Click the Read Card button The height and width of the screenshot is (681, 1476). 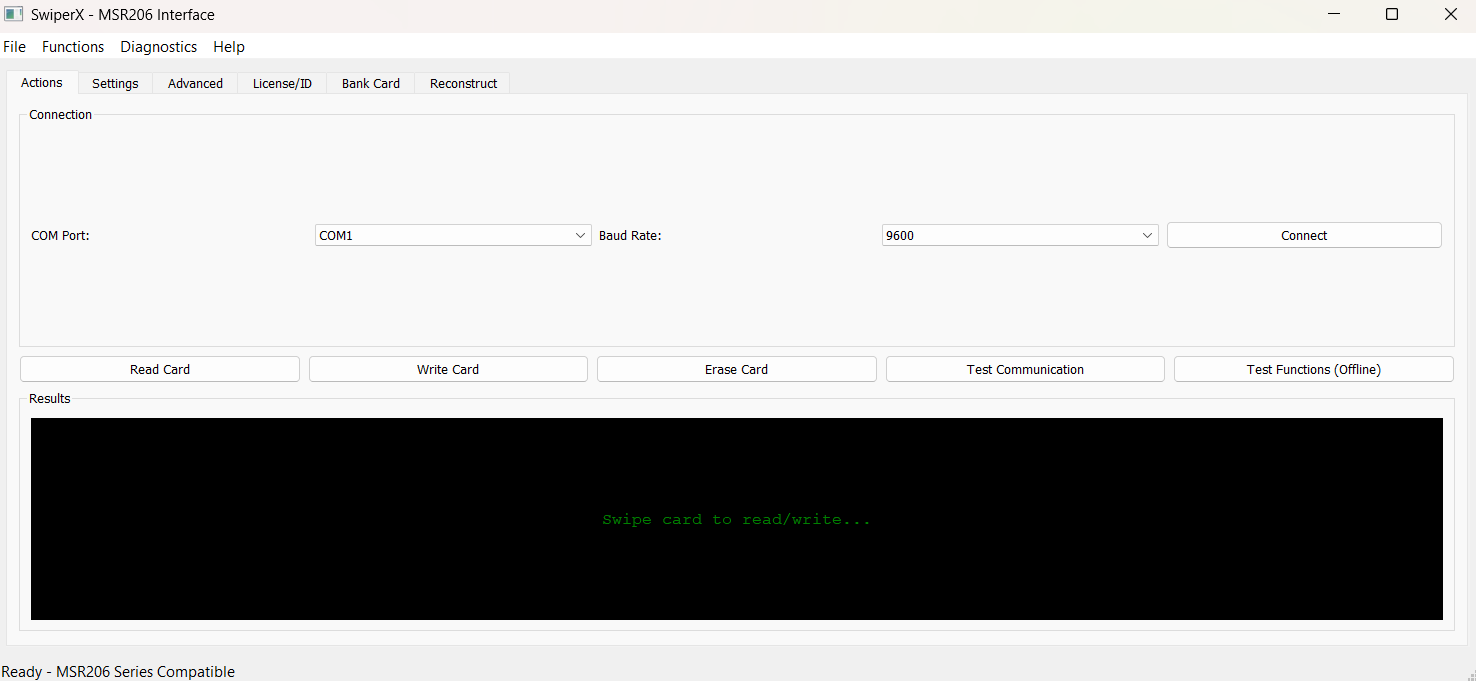pos(160,370)
